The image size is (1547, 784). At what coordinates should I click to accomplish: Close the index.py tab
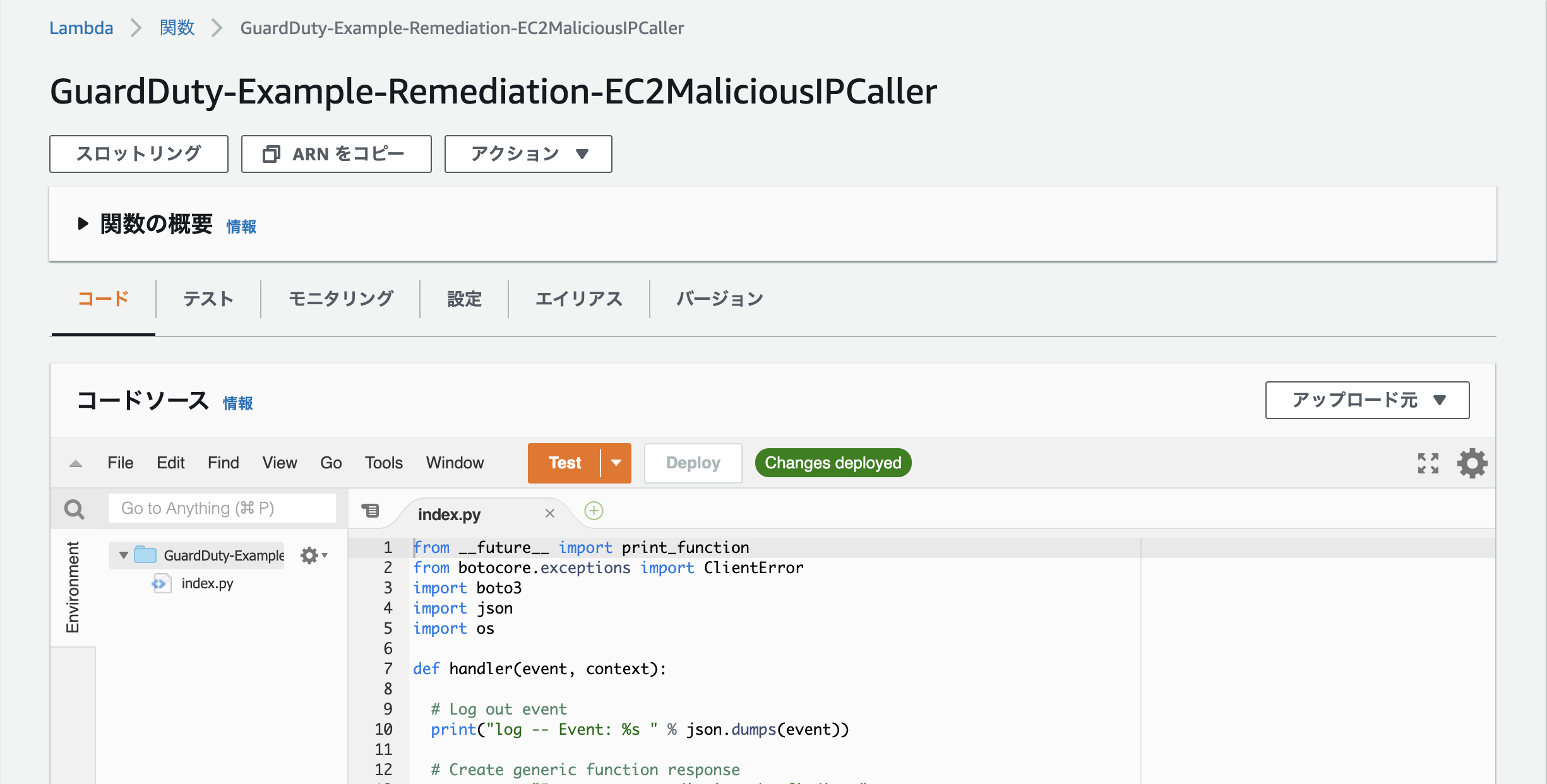click(x=550, y=513)
